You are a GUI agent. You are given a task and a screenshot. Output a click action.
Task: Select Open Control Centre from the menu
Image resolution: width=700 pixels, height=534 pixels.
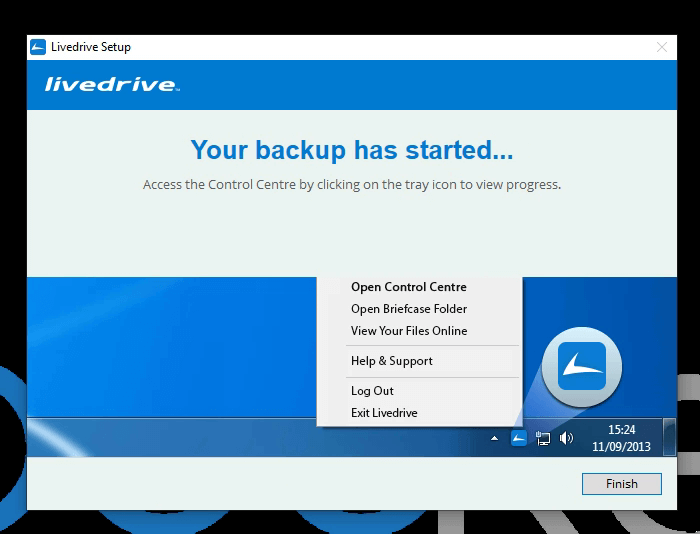coord(408,287)
